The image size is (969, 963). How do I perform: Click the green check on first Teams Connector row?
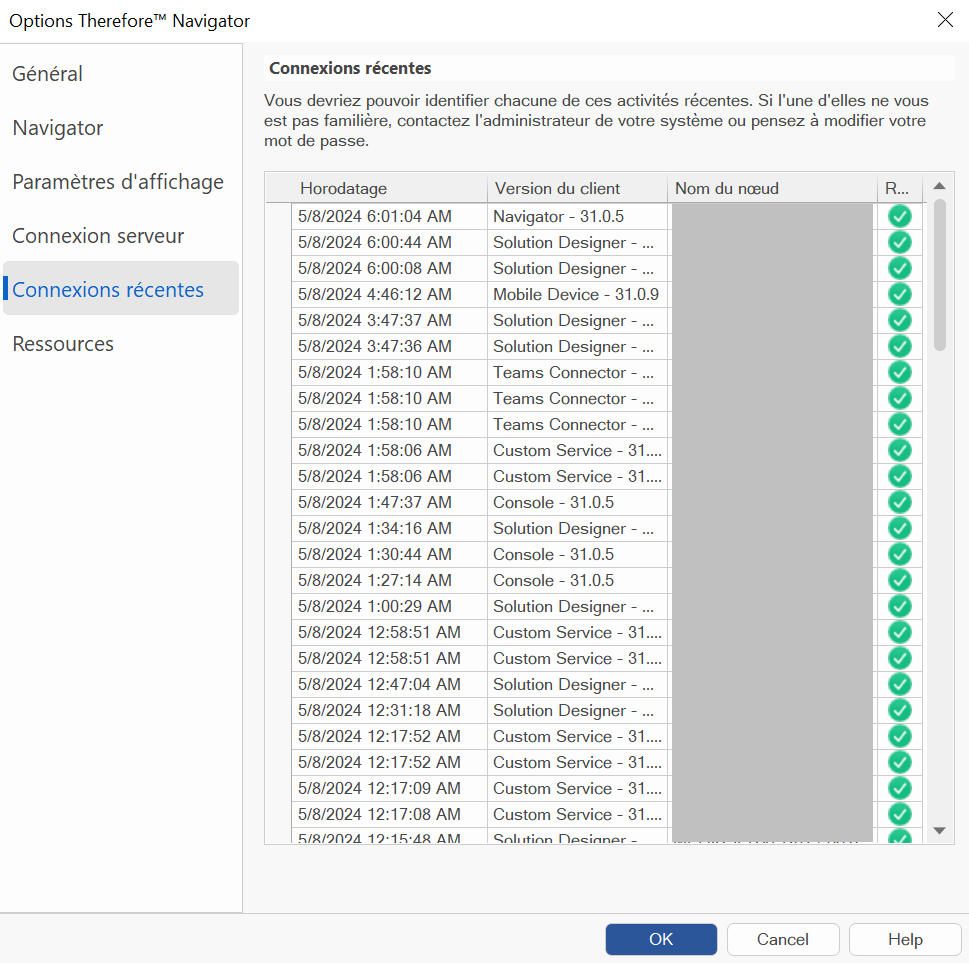898,372
